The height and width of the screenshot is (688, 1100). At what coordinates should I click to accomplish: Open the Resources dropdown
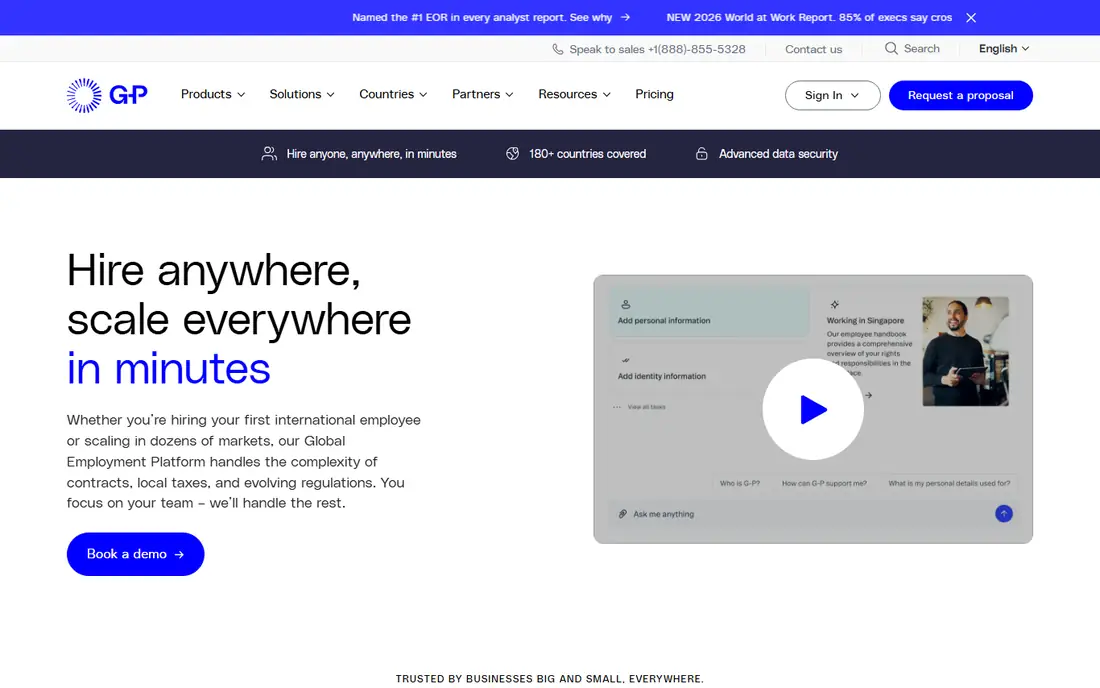tap(575, 94)
